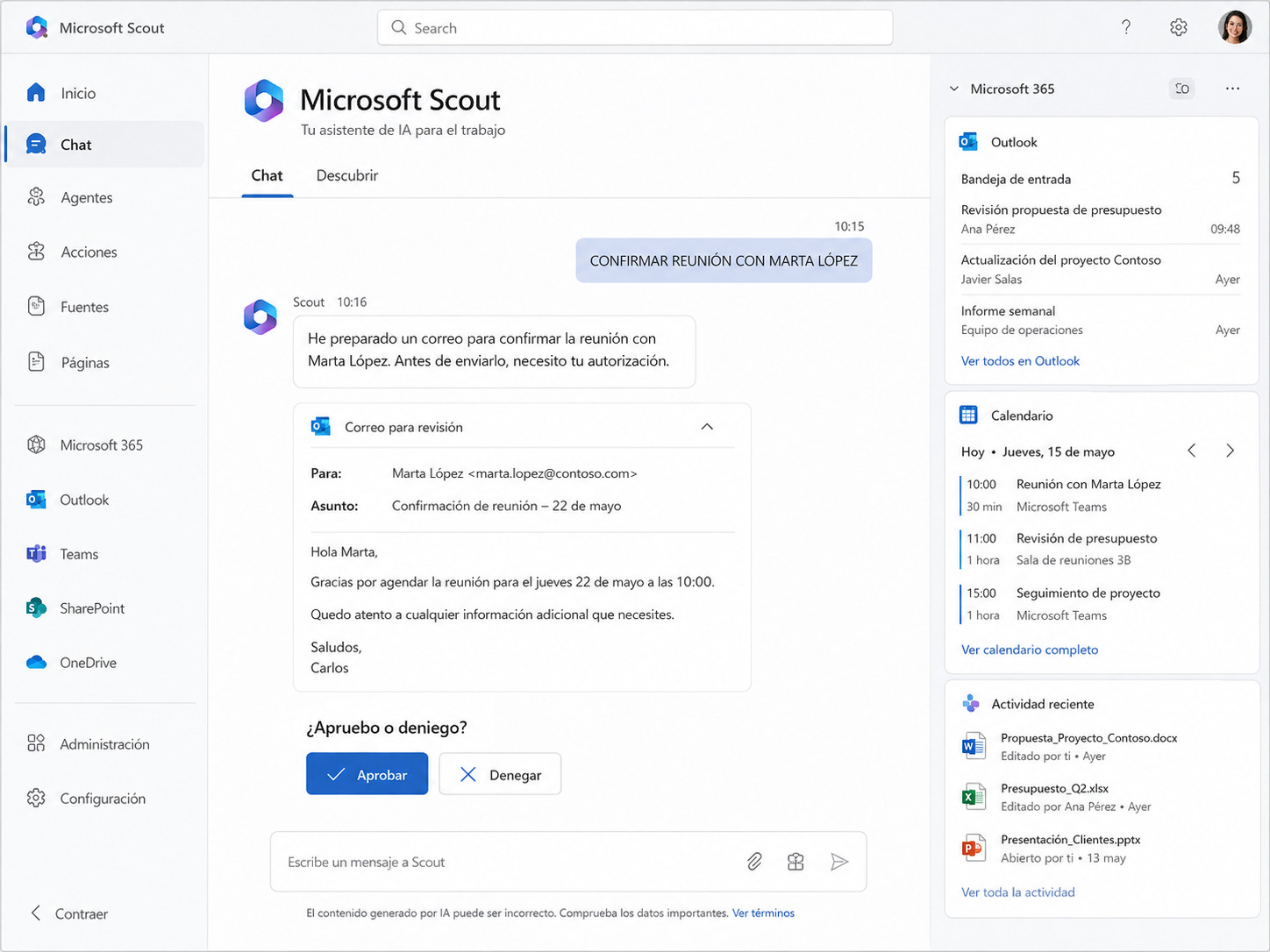Select Agentes in the navigation menu

click(x=105, y=197)
